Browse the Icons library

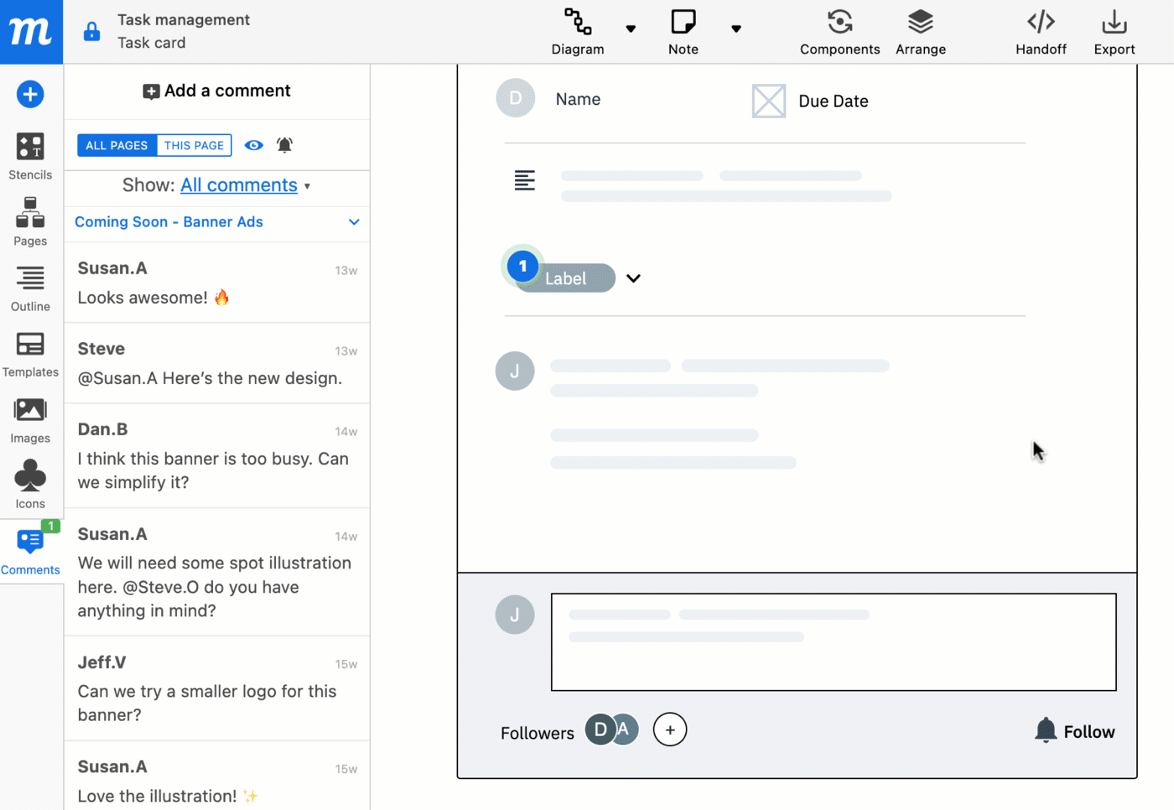click(30, 485)
